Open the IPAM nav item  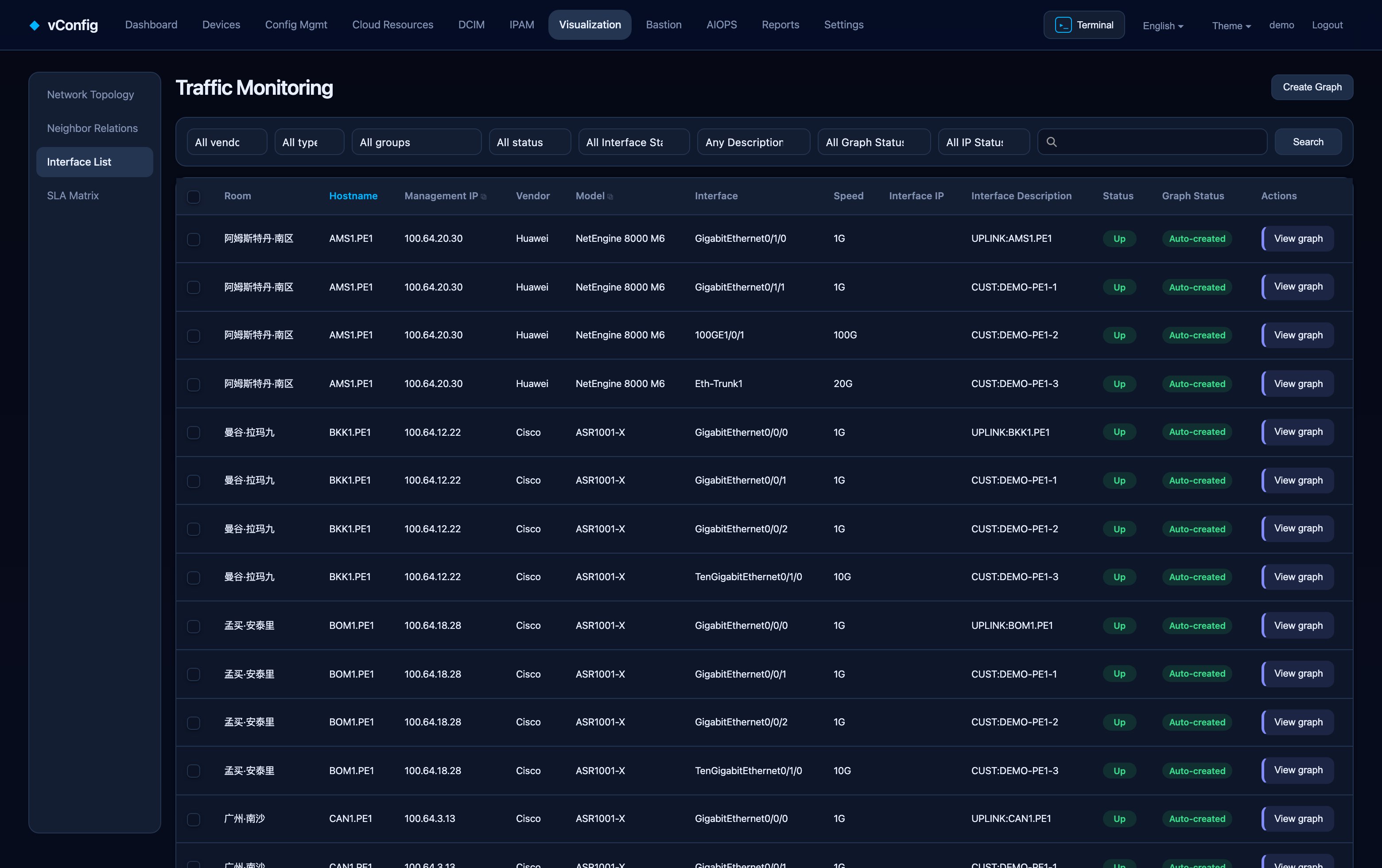pyautogui.click(x=522, y=25)
